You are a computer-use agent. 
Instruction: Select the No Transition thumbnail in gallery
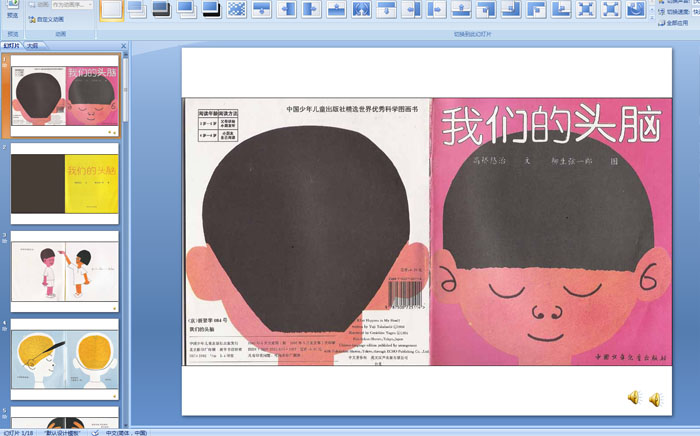(111, 10)
